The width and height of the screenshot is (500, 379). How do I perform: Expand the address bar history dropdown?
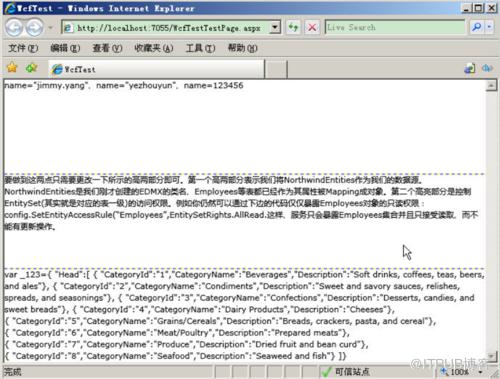tap(275, 28)
